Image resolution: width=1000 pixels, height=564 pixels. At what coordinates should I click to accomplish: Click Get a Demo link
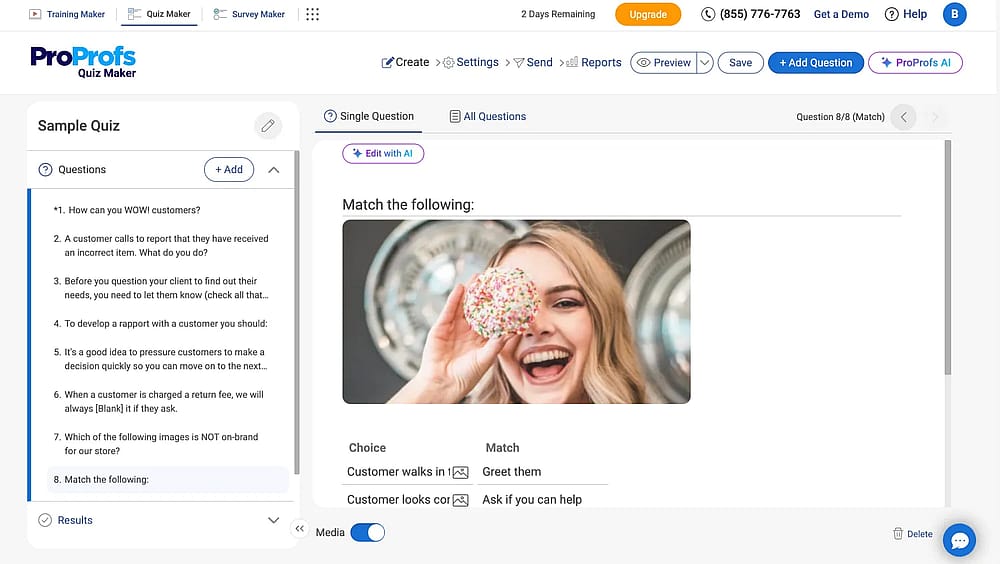click(x=841, y=14)
